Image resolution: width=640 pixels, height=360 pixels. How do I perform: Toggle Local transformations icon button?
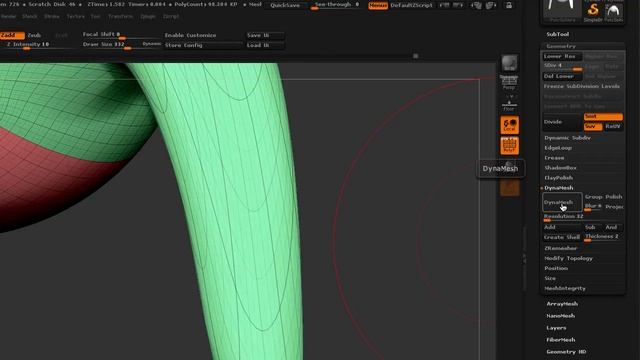pos(509,125)
